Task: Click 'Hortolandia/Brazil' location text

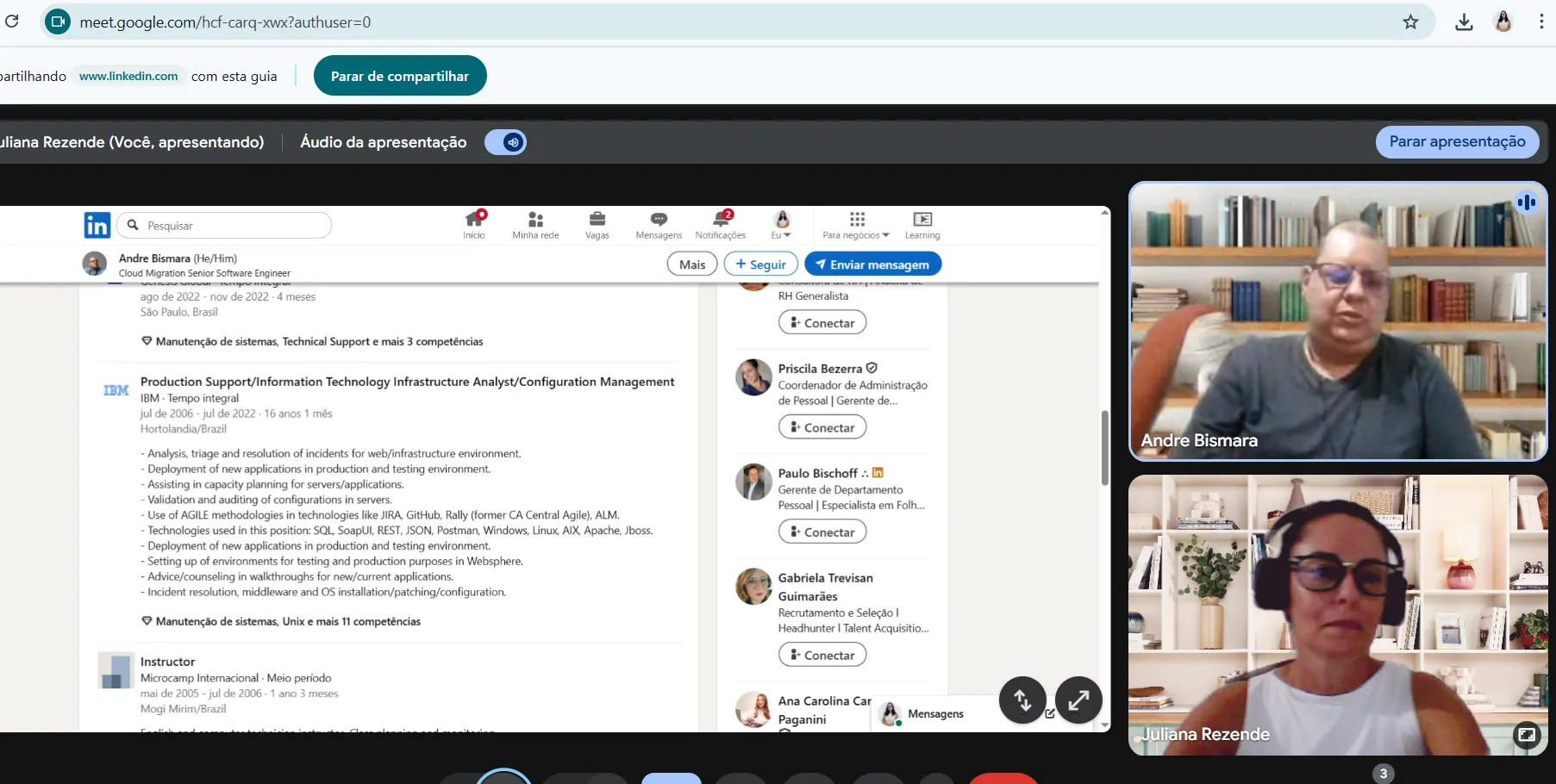Action: (x=184, y=429)
